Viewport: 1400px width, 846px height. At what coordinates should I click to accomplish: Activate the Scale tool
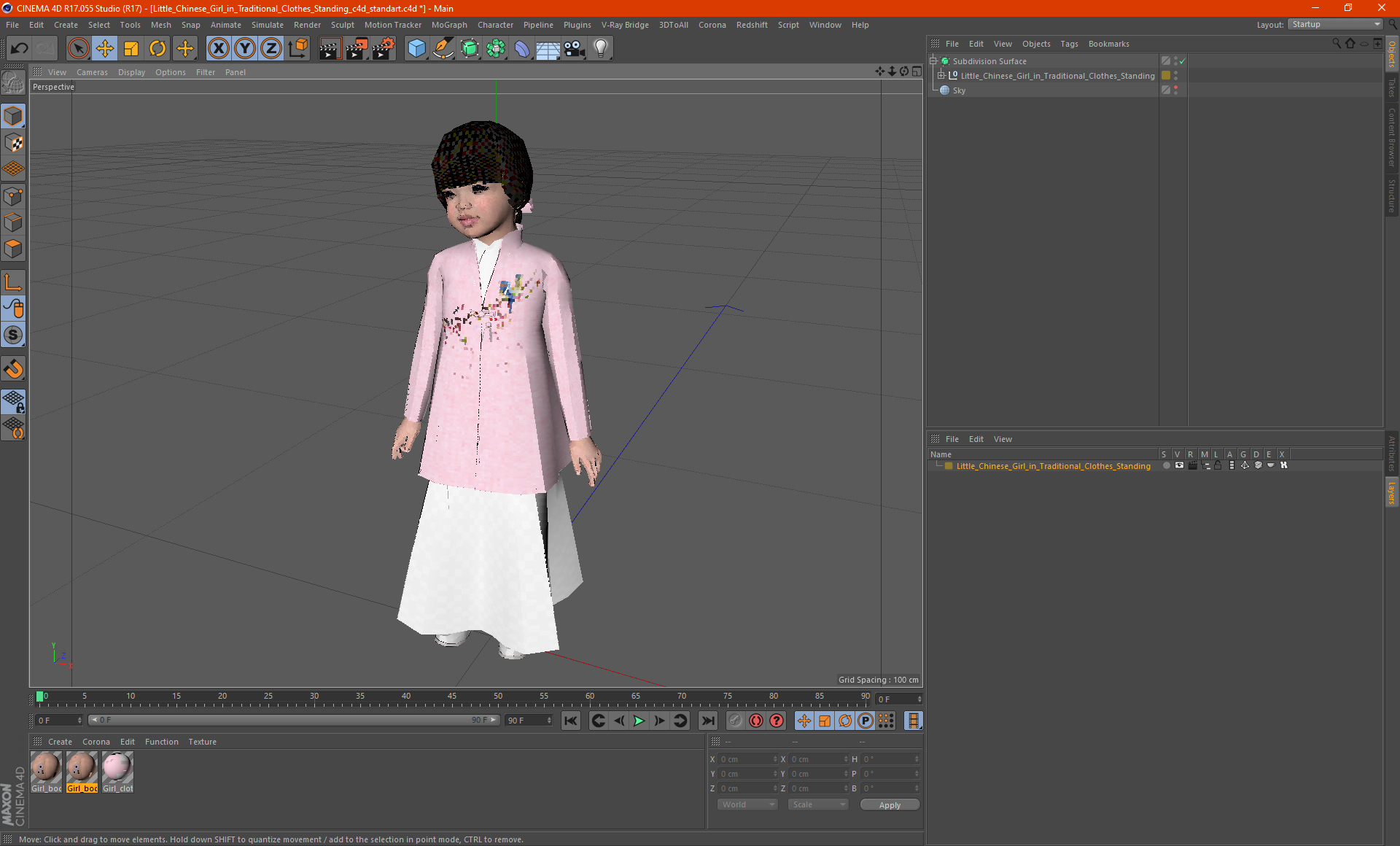coord(131,49)
